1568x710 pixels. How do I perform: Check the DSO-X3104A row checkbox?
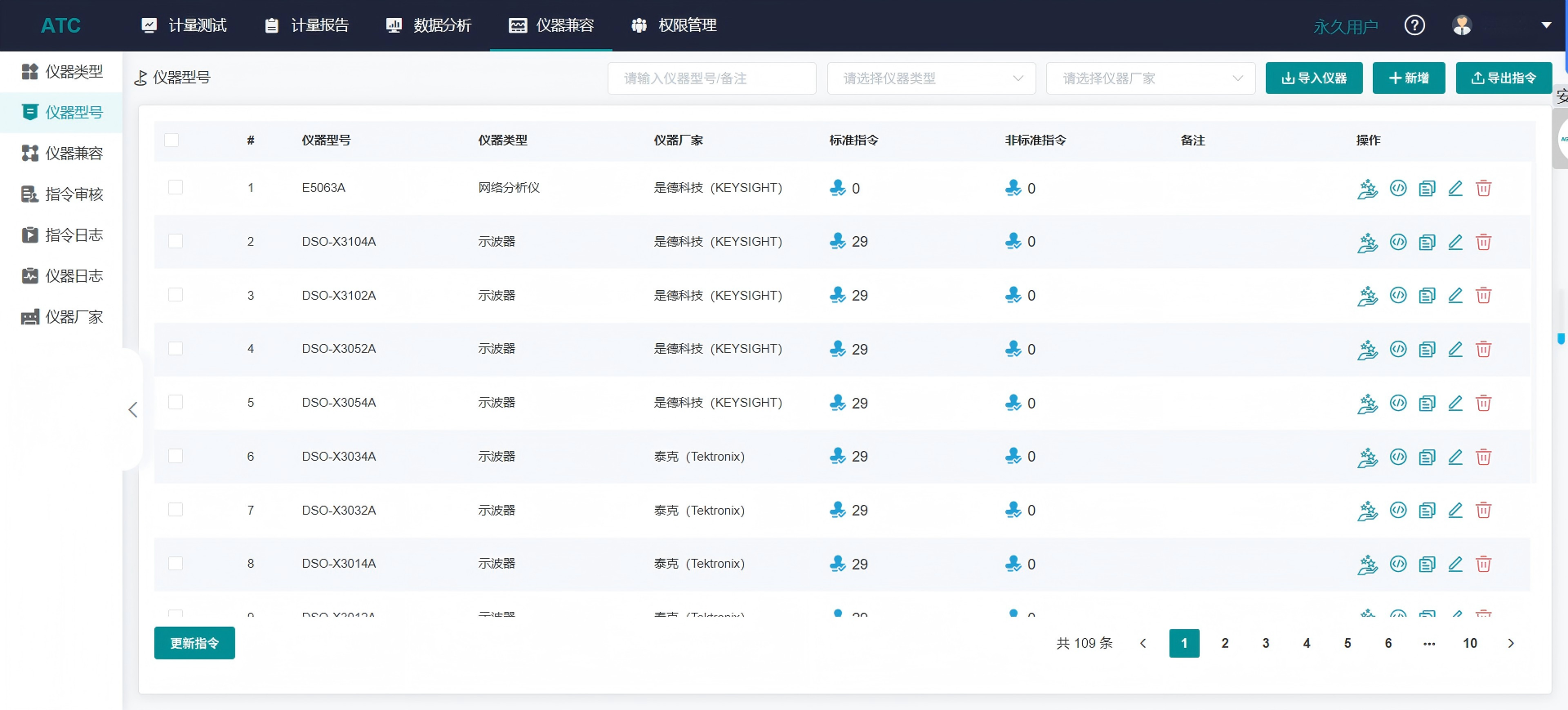click(176, 241)
